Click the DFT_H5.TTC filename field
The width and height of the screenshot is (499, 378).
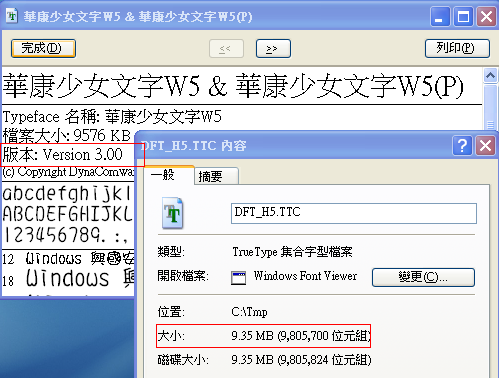point(354,213)
